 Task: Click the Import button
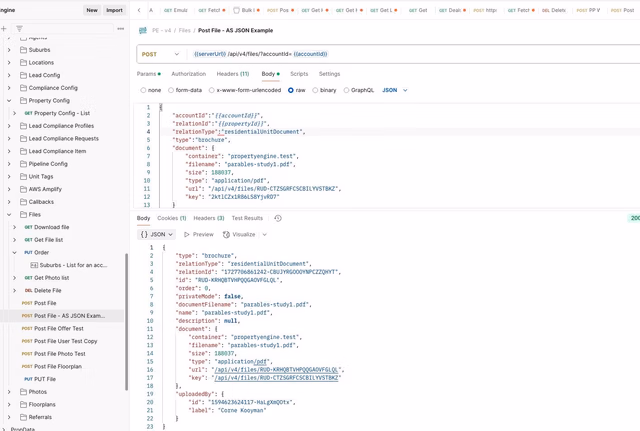coord(115,10)
